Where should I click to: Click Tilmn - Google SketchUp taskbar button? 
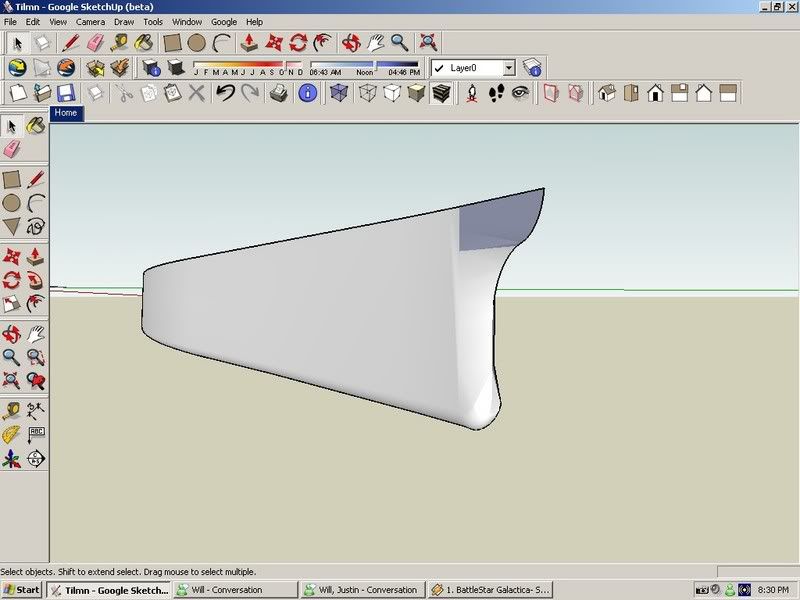(x=109, y=590)
